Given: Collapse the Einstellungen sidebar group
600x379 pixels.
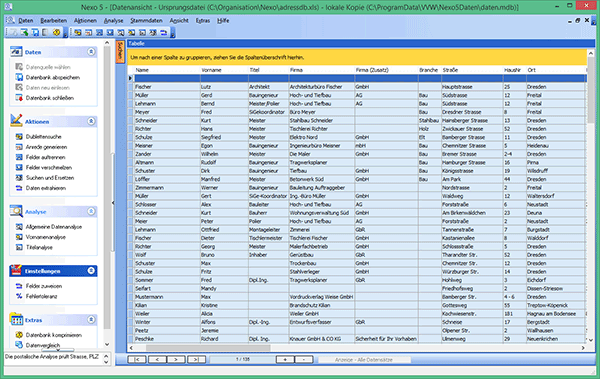Looking at the screenshot, I should 91,271.
